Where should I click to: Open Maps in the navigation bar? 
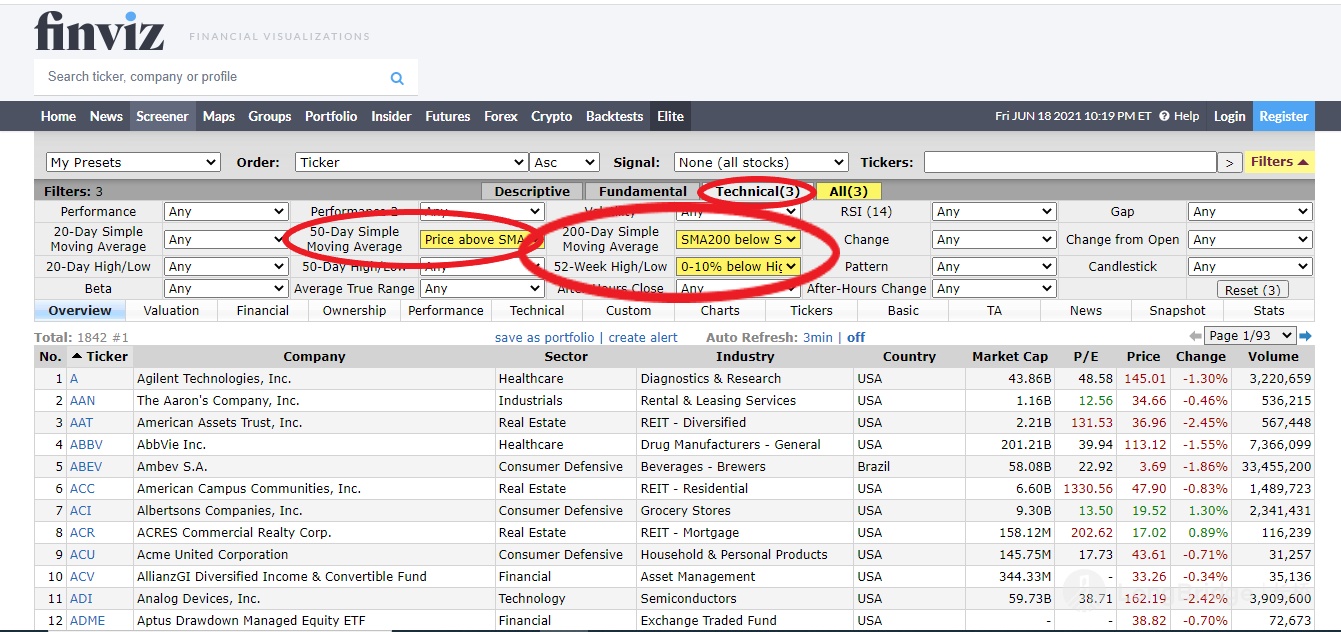pyautogui.click(x=218, y=116)
